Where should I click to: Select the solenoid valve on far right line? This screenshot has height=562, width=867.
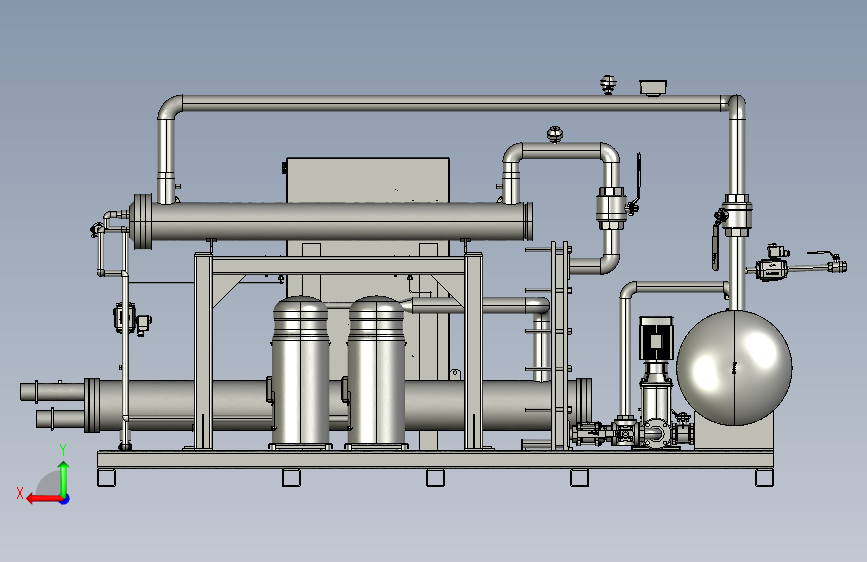coord(772,264)
